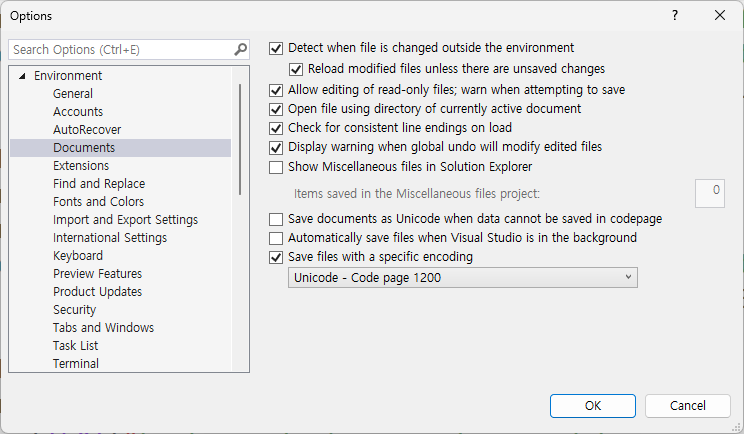Collapse the Environment tree node
Image resolution: width=744 pixels, height=434 pixels.
[22, 76]
